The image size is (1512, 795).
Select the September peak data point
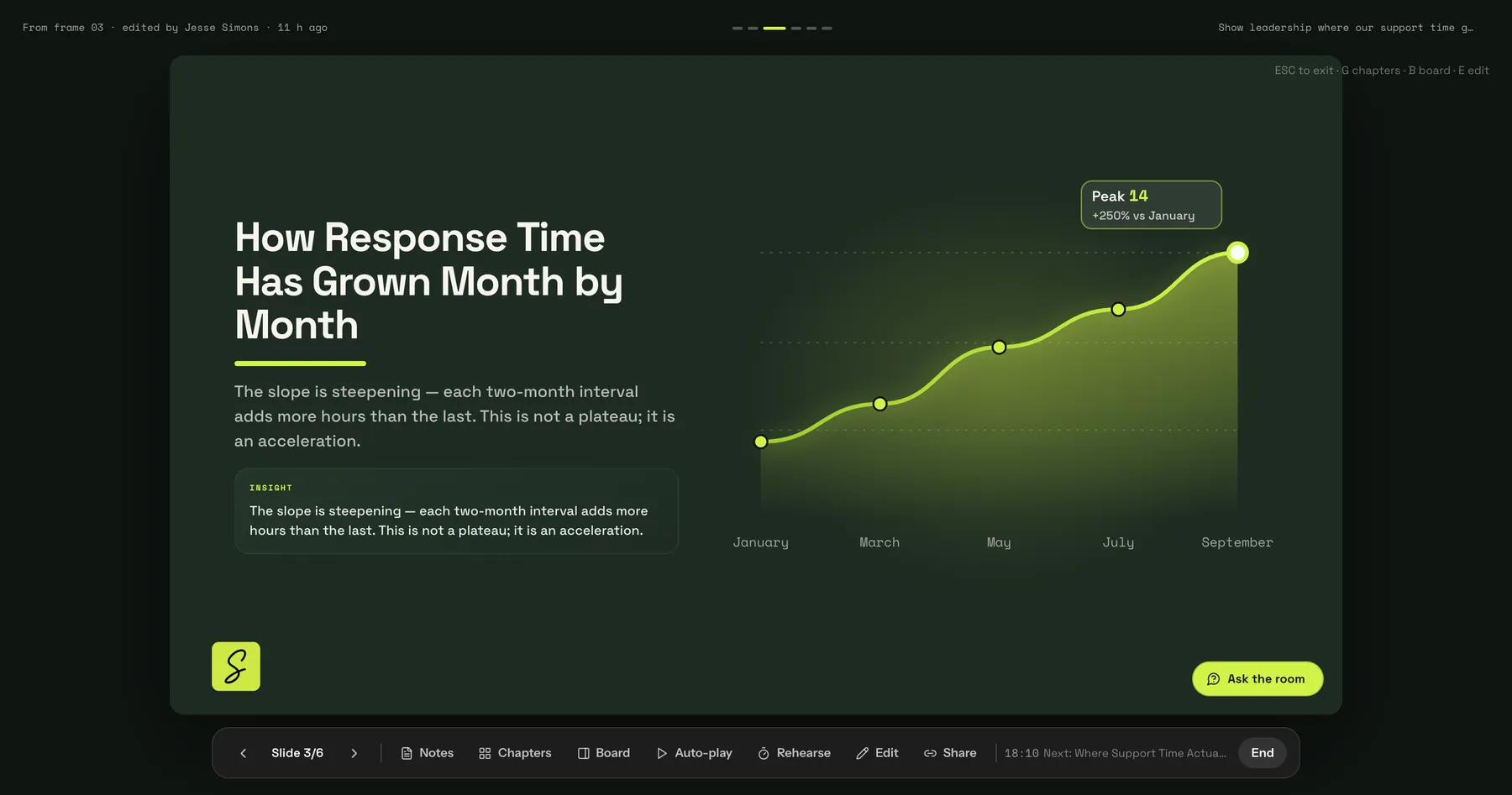click(1237, 252)
